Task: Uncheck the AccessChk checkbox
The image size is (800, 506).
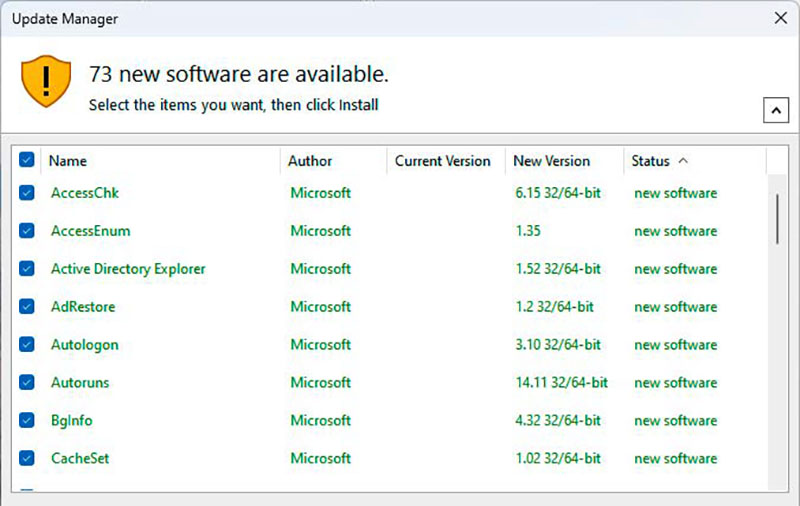Action: point(27,193)
